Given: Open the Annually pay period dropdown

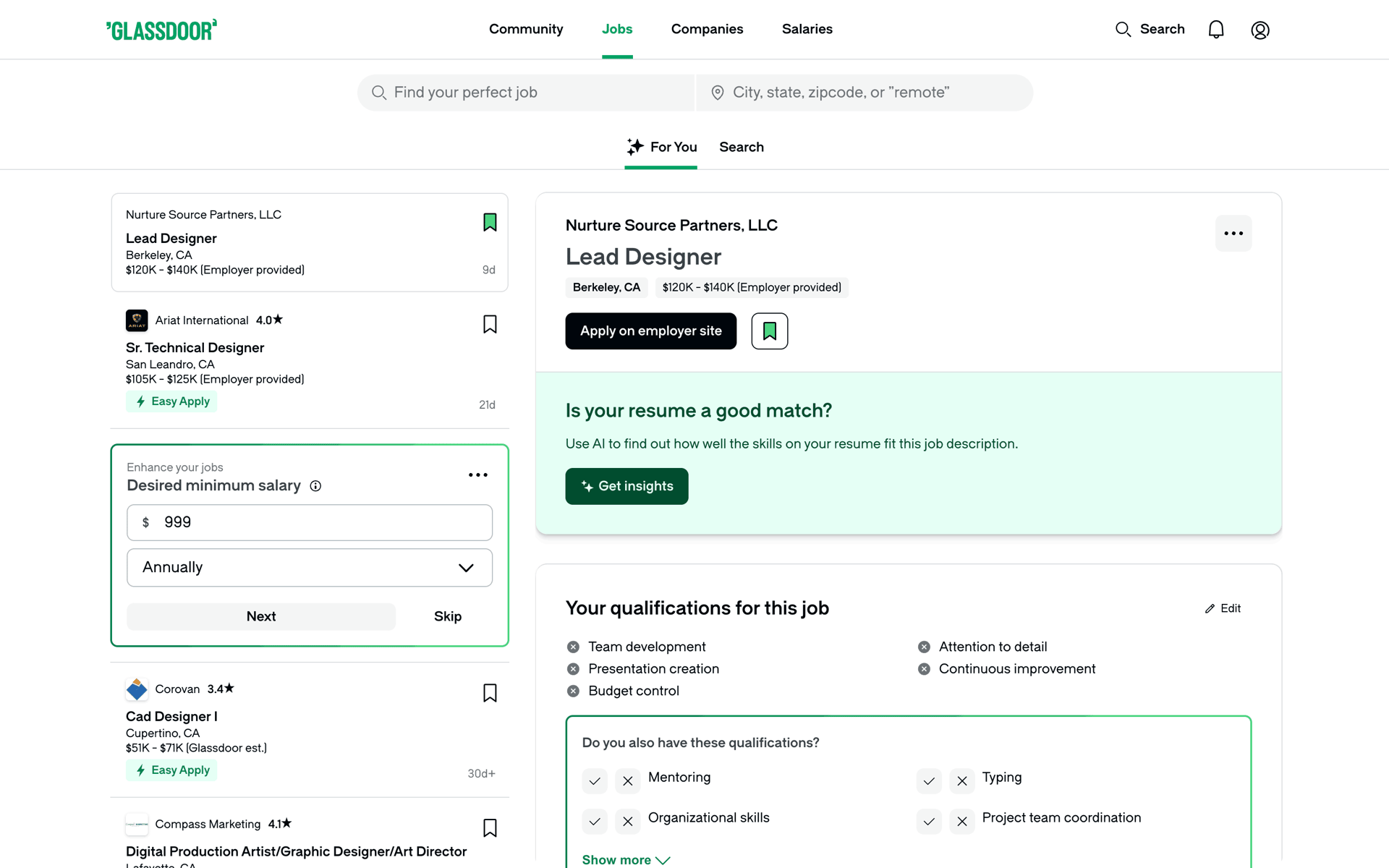Looking at the screenshot, I should (310, 568).
